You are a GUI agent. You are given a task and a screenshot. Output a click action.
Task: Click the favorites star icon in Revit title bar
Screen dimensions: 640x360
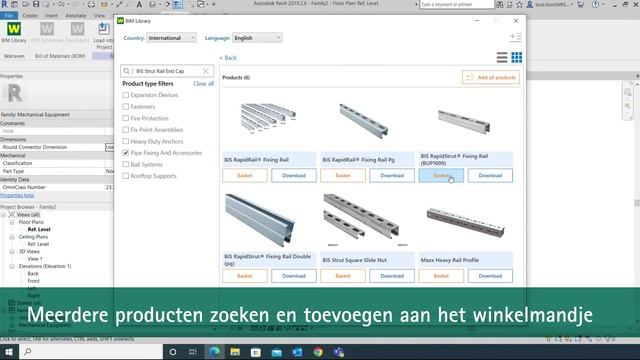[519, 4]
